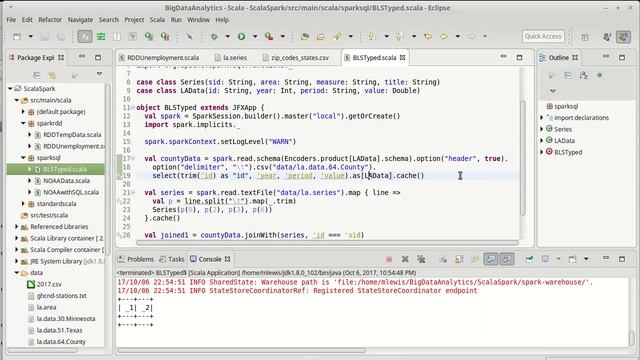The image size is (640, 360).
Task: Open the Window menu
Action: coord(198,20)
